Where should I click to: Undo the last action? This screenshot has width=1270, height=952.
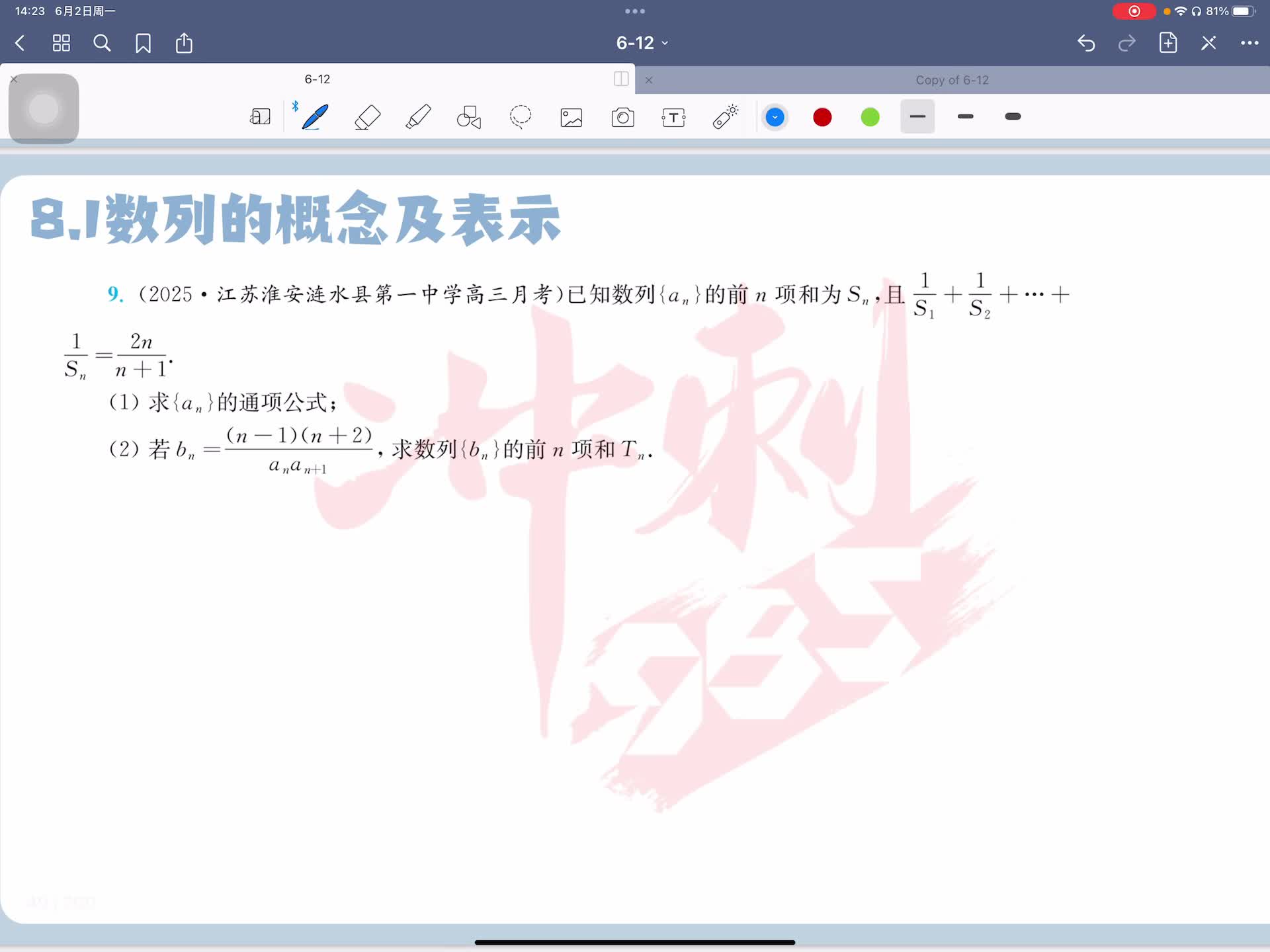pos(1086,43)
